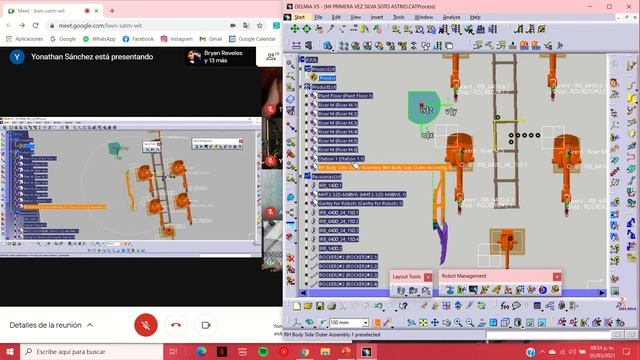640x360 pixels.
Task: Click Chrome icon in Windows taskbar
Action: (304, 351)
